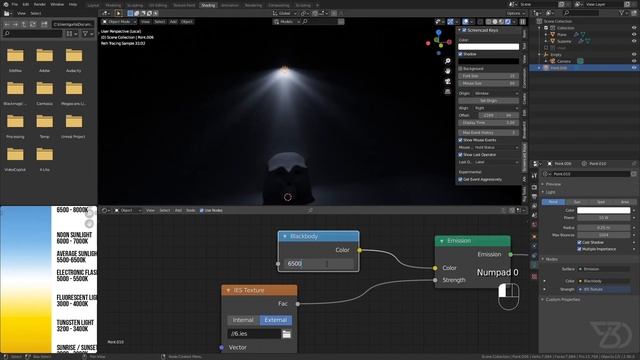The height and width of the screenshot is (360, 640).
Task: Go to parent folder in file browser
Action: [24, 24]
